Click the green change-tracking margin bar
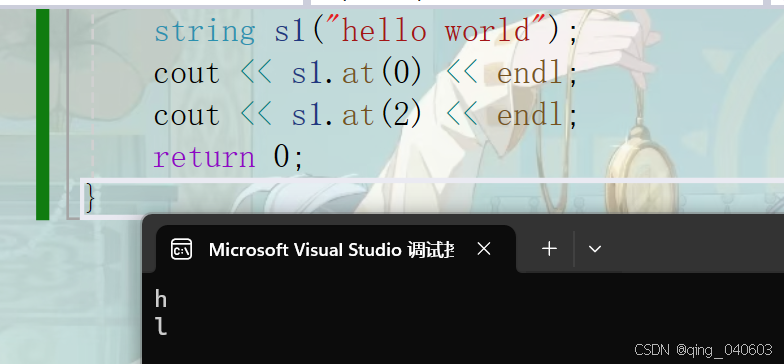 point(42,114)
